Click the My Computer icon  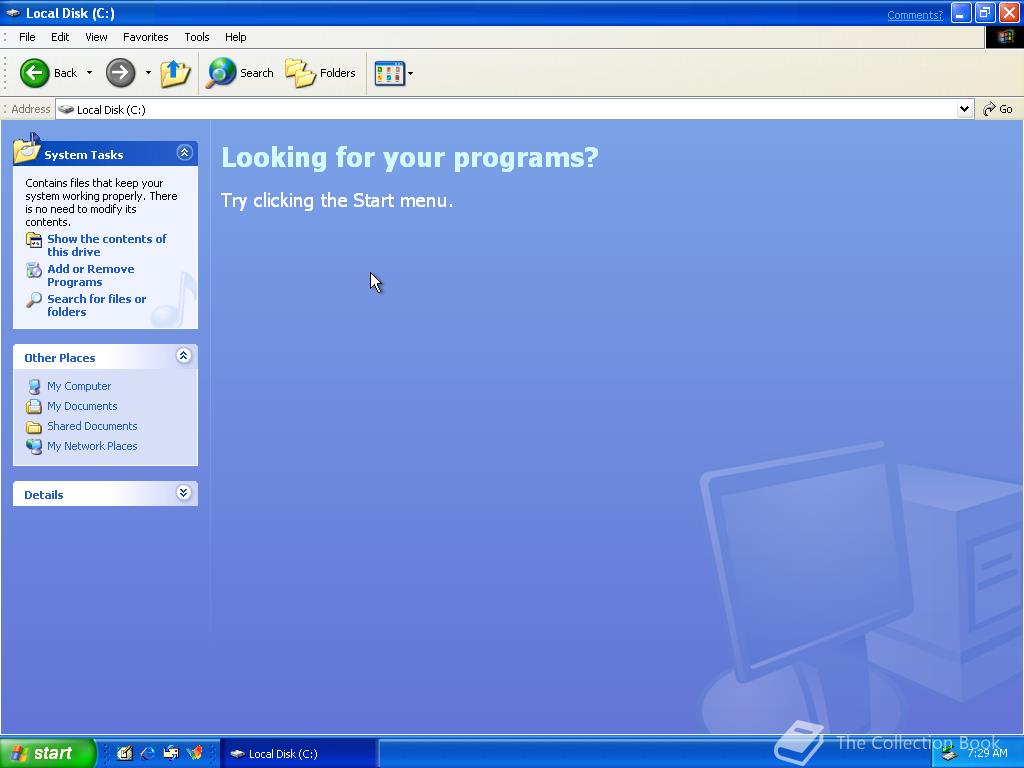(34, 387)
